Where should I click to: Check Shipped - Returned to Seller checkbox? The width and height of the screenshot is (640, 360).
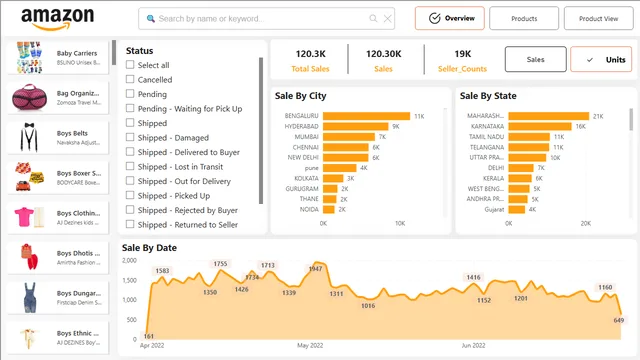pos(130,224)
